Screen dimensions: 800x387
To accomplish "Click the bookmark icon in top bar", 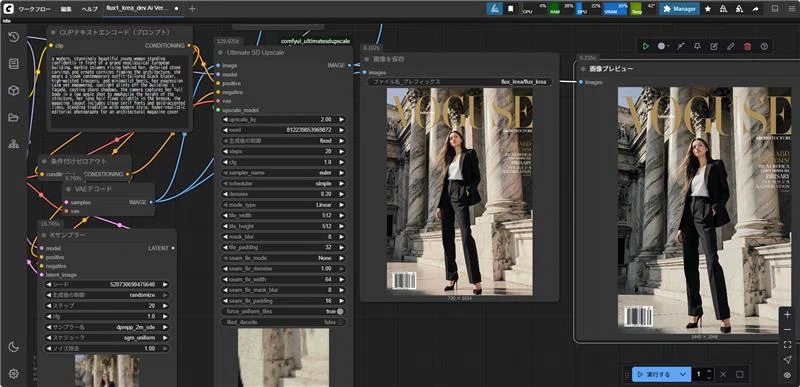I will (511, 9).
